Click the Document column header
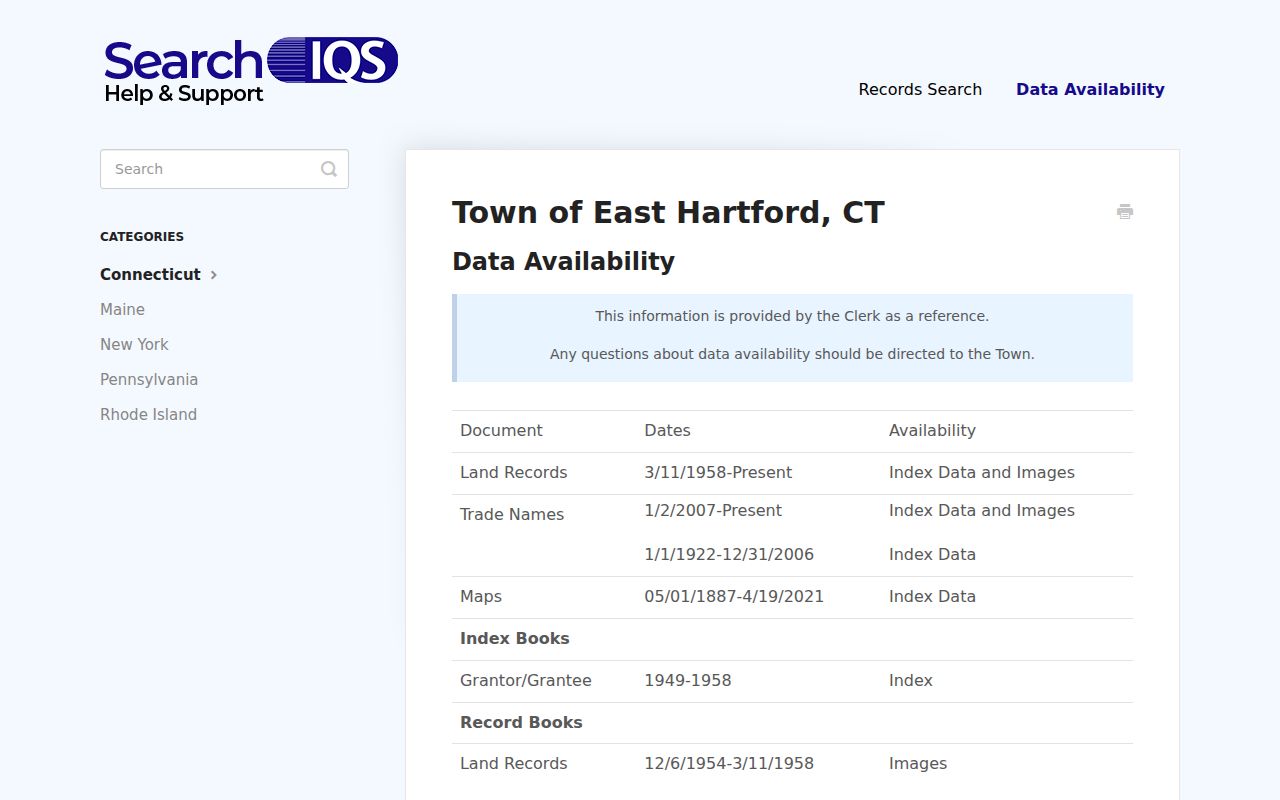Viewport: 1280px width, 800px height. pos(501,431)
